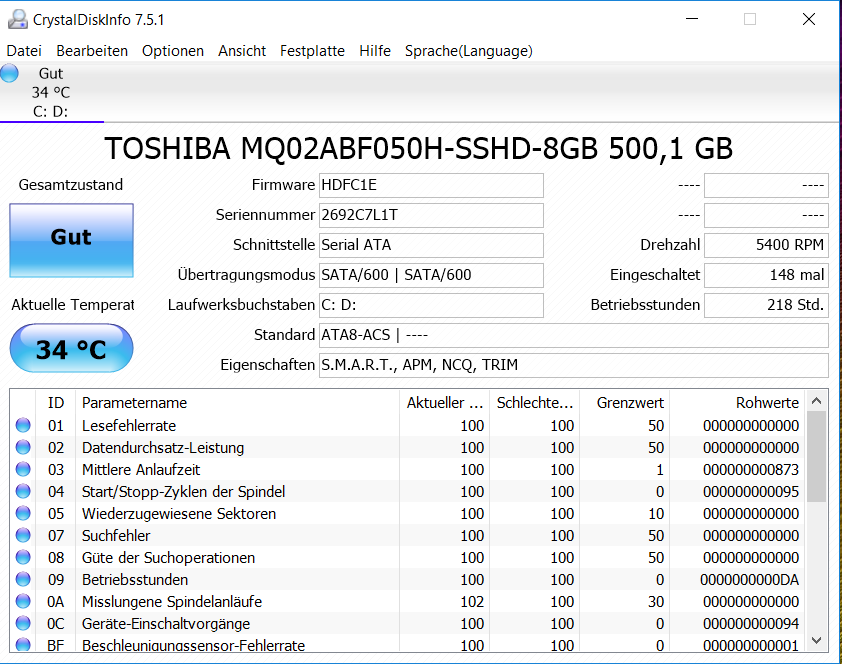This screenshot has width=842, height=664.
Task: Click the Aktueller column header
Action: point(444,403)
